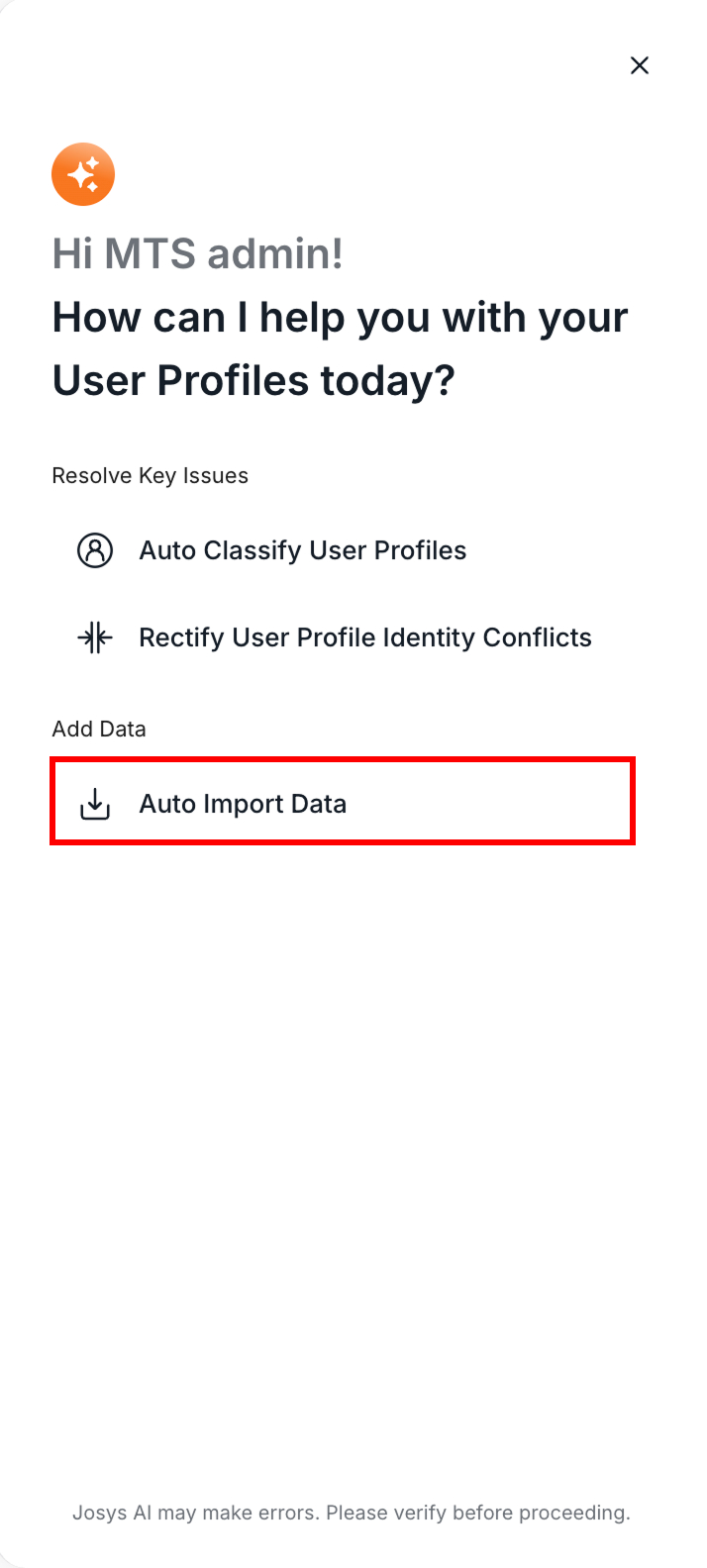Click the Hi MTS admin greeting
This screenshot has height=1568, width=707.
click(198, 253)
